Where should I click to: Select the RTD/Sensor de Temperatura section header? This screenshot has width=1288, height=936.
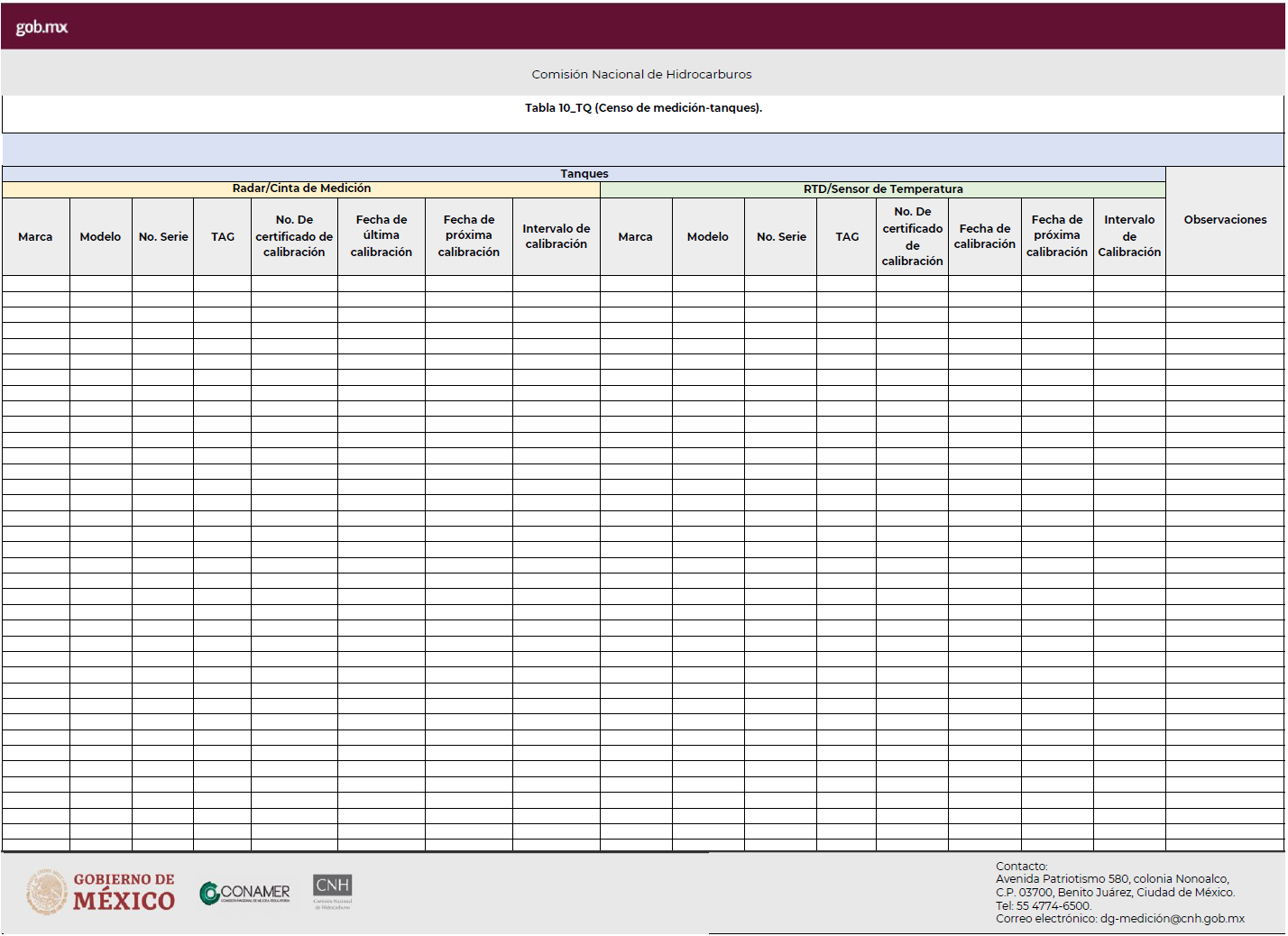[882, 189]
